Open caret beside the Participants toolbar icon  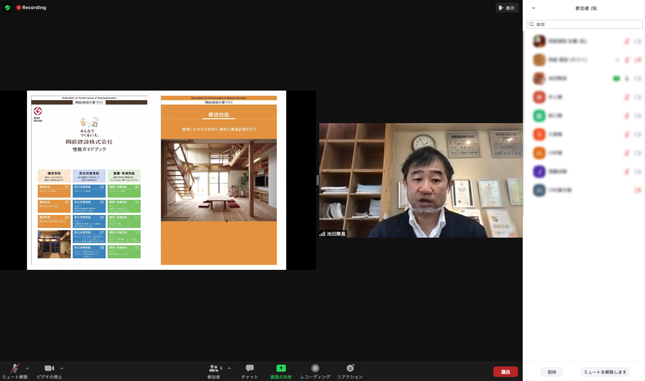229,368
